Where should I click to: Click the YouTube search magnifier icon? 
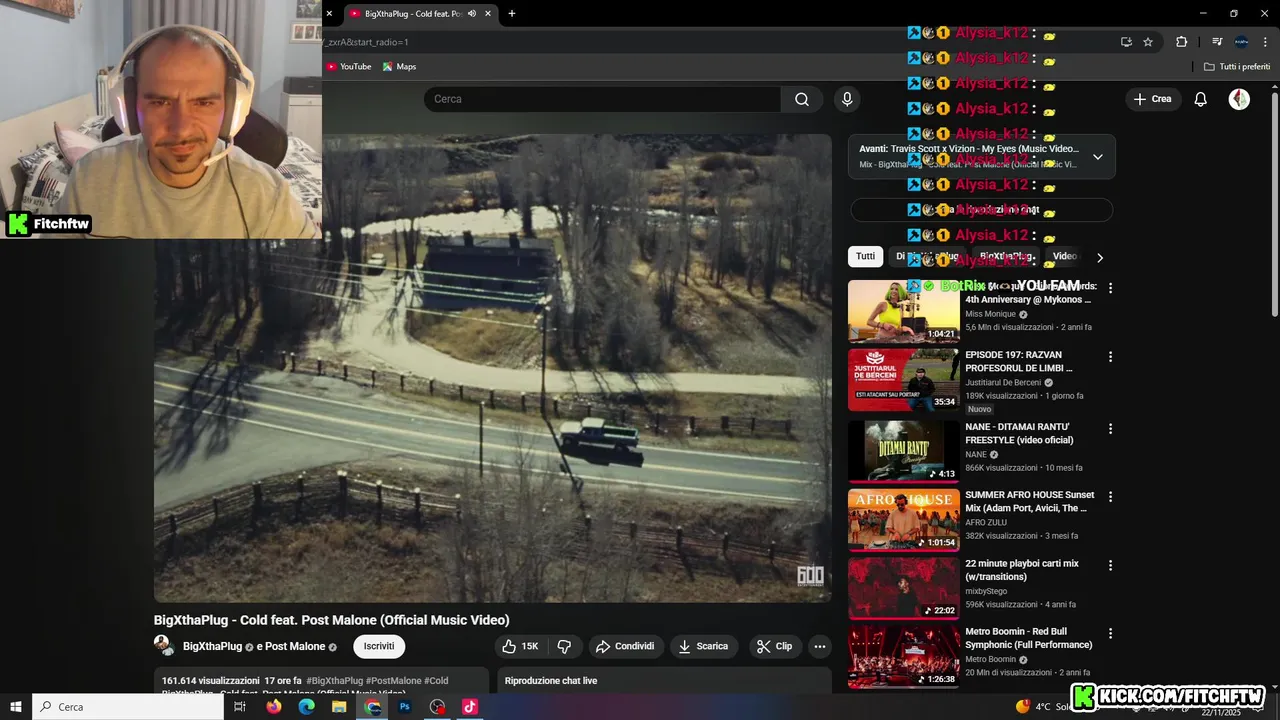coord(802,99)
